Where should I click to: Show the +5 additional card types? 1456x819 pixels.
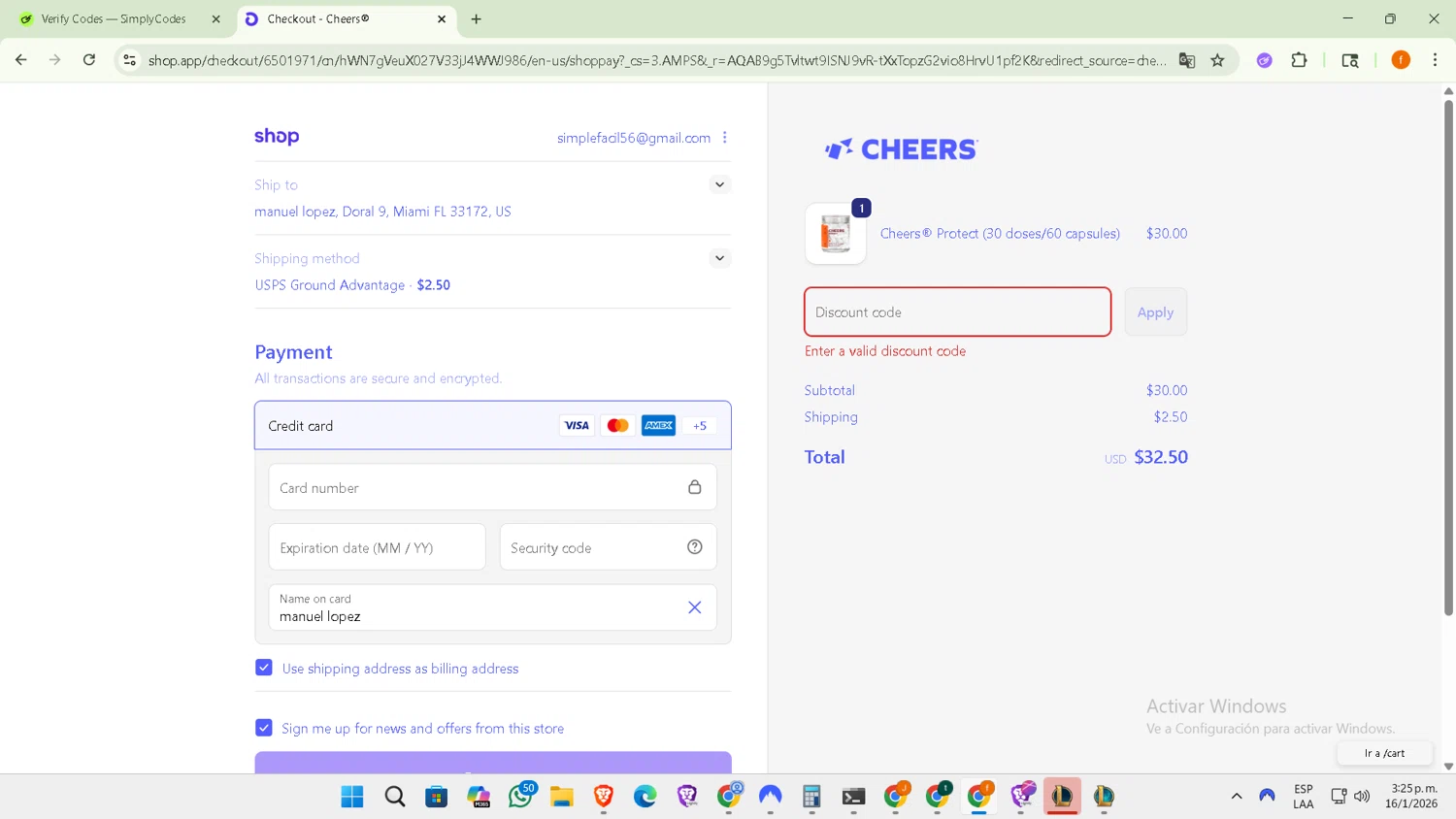click(700, 425)
